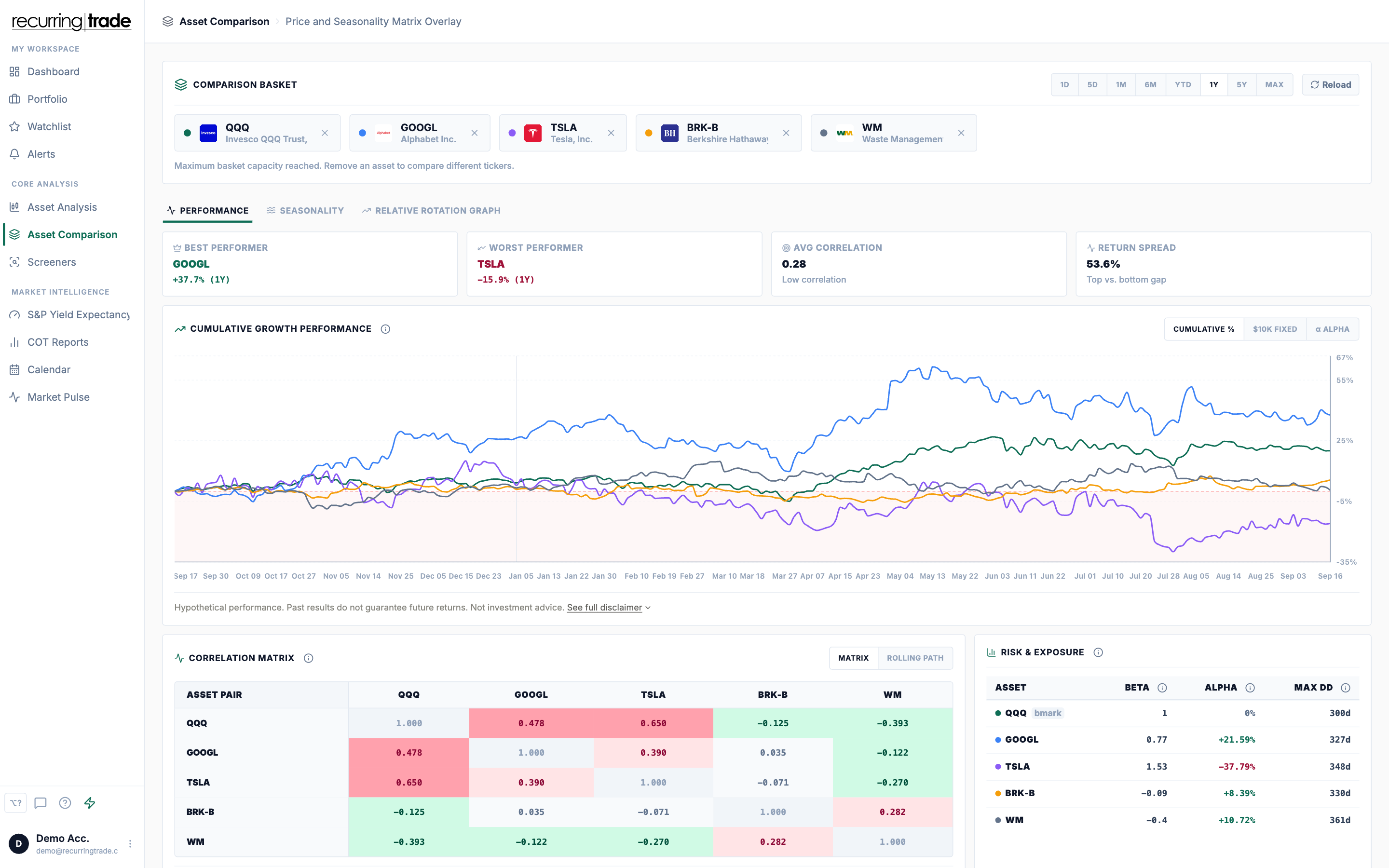Select 6M time range
This screenshot has width=1389, height=868.
1150,85
